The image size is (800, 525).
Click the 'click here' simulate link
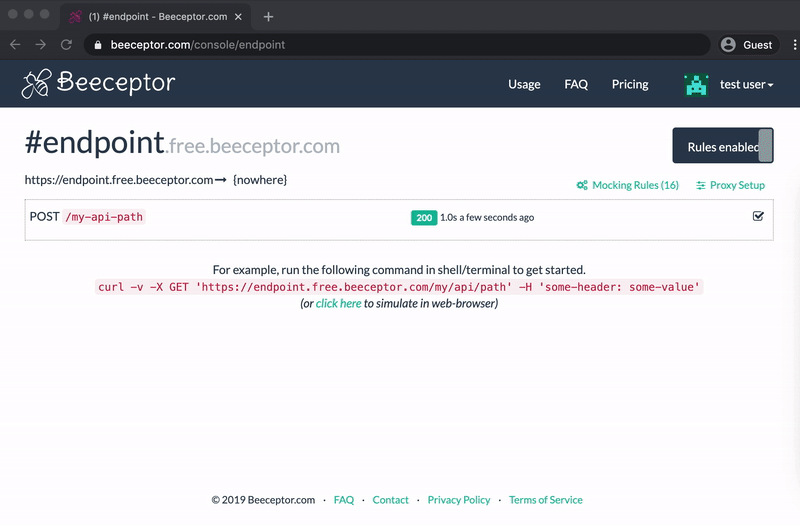338,303
